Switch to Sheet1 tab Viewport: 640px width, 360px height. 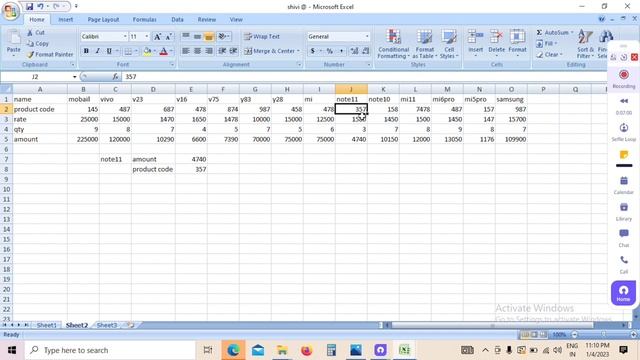(47, 325)
